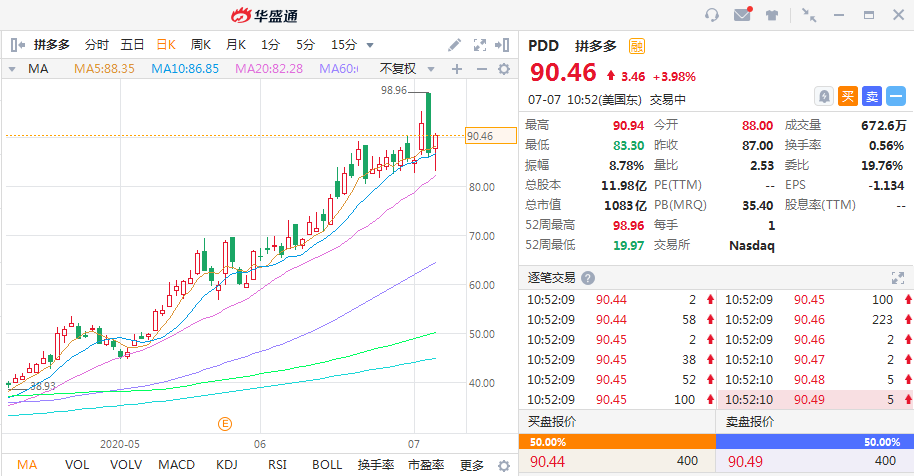Screen dimensions: 914x476
Task: Open MA indicator settings gear
Action: pos(504,69)
